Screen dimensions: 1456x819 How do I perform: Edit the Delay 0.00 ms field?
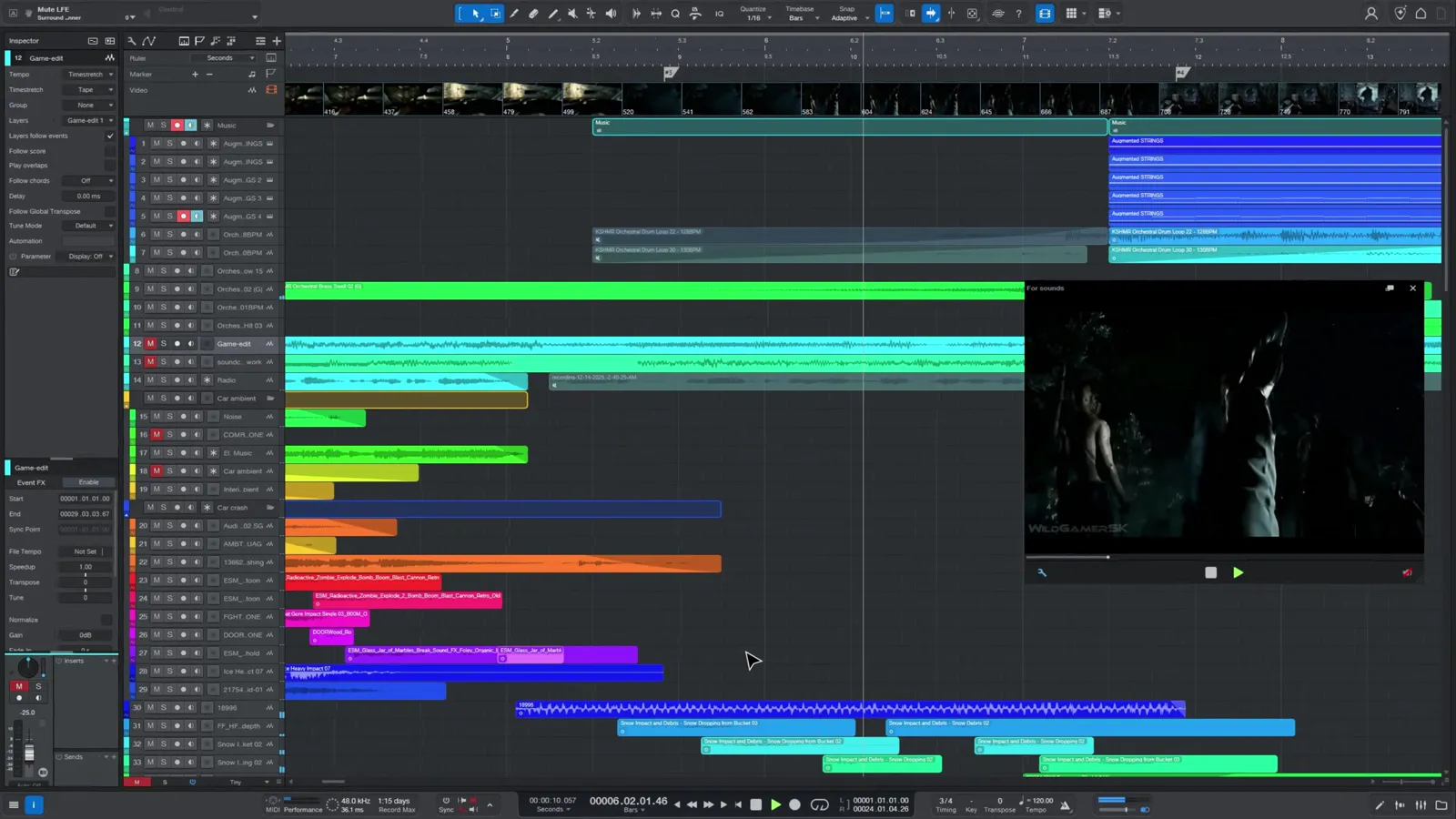[89, 196]
